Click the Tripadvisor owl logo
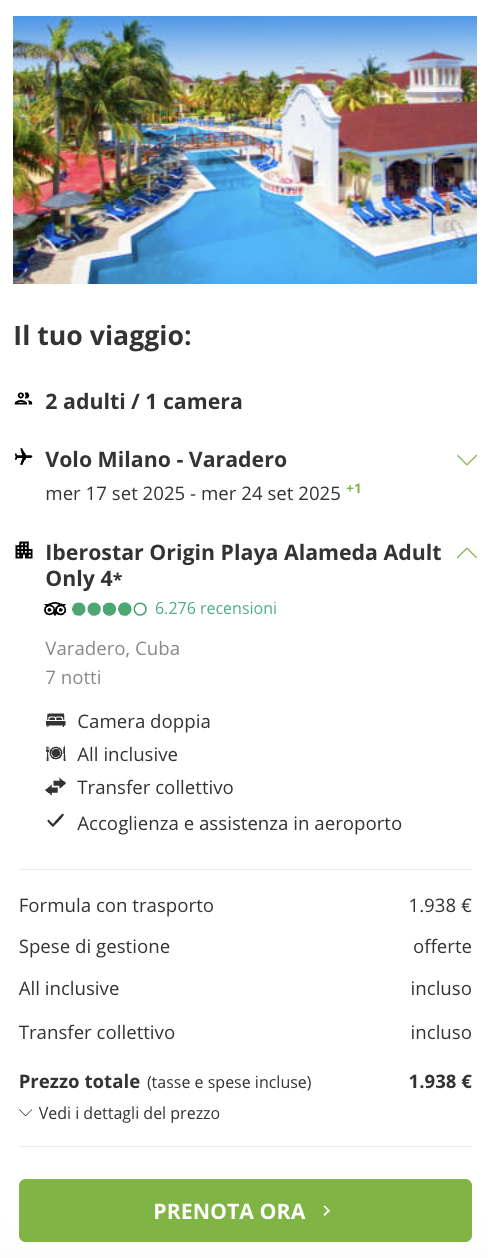This screenshot has height=1258, width=488. point(56,608)
